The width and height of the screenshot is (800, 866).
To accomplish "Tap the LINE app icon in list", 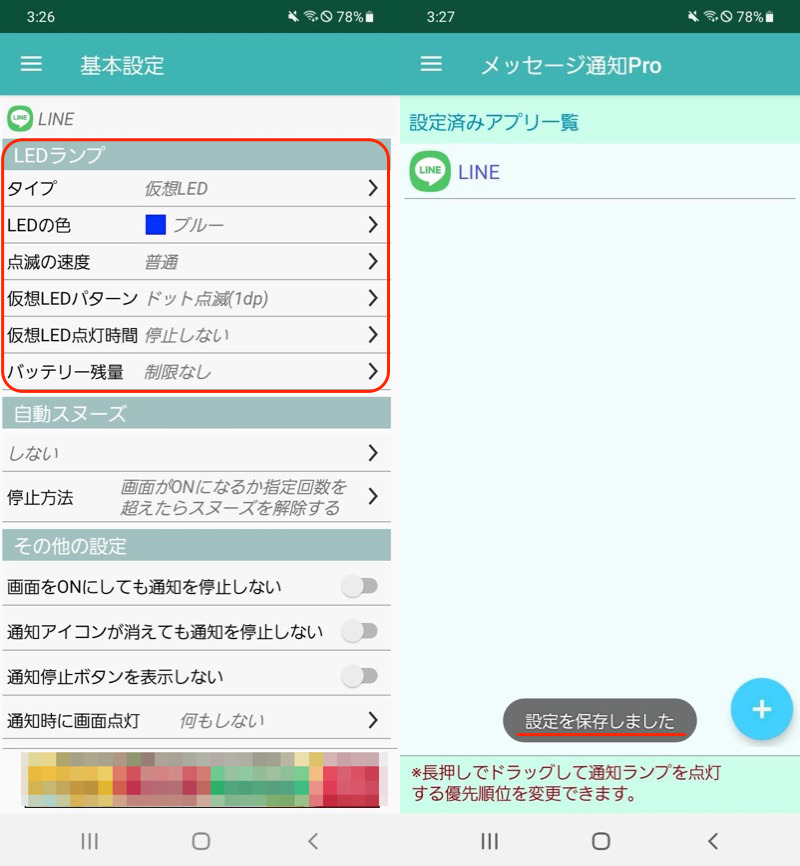I will [430, 172].
